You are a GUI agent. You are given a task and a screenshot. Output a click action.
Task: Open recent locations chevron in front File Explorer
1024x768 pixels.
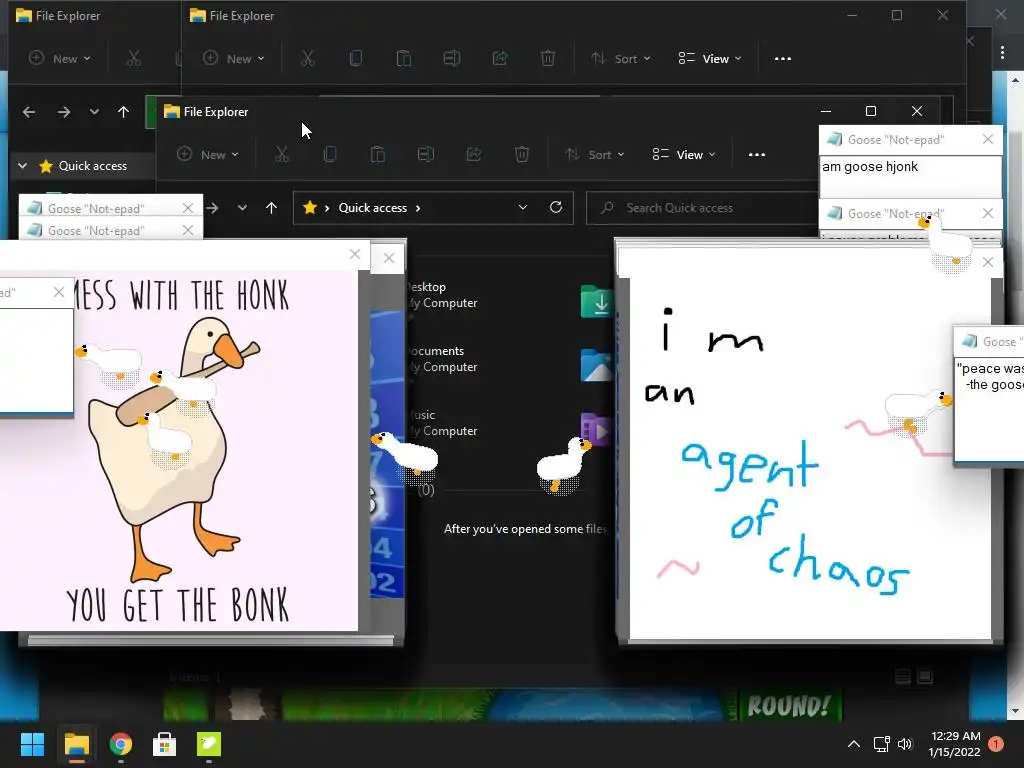click(242, 208)
